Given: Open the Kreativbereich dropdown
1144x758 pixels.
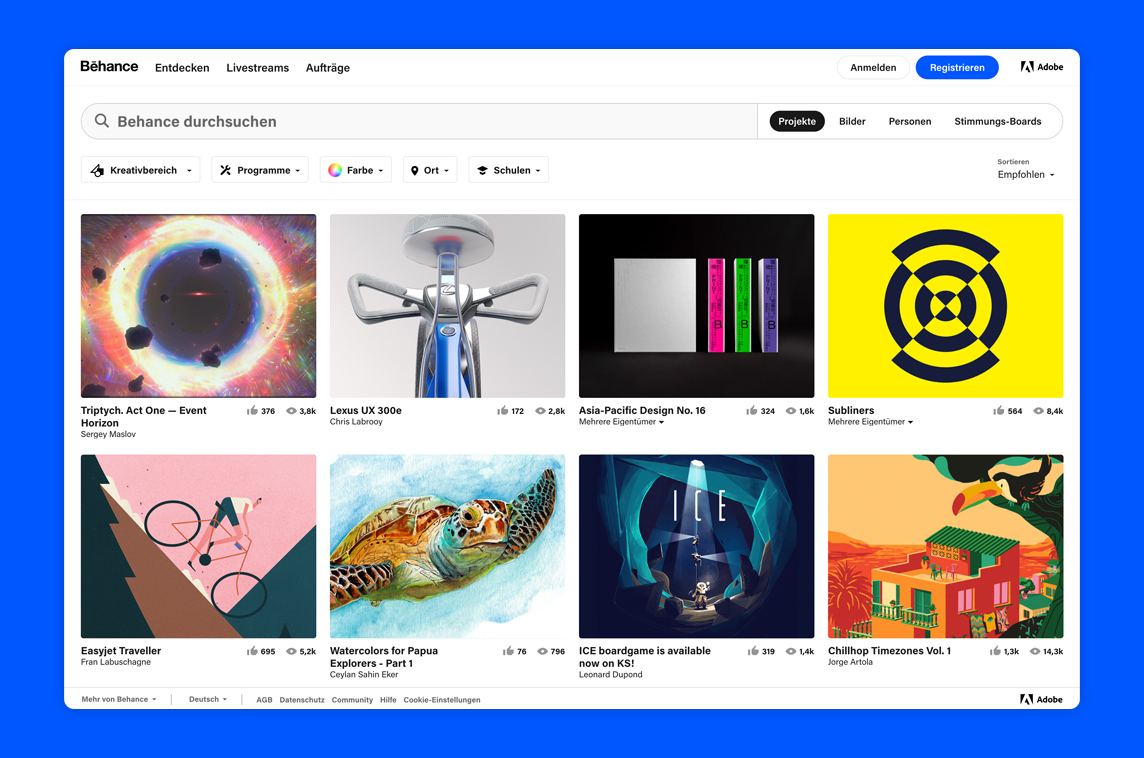Looking at the screenshot, I should pos(140,170).
